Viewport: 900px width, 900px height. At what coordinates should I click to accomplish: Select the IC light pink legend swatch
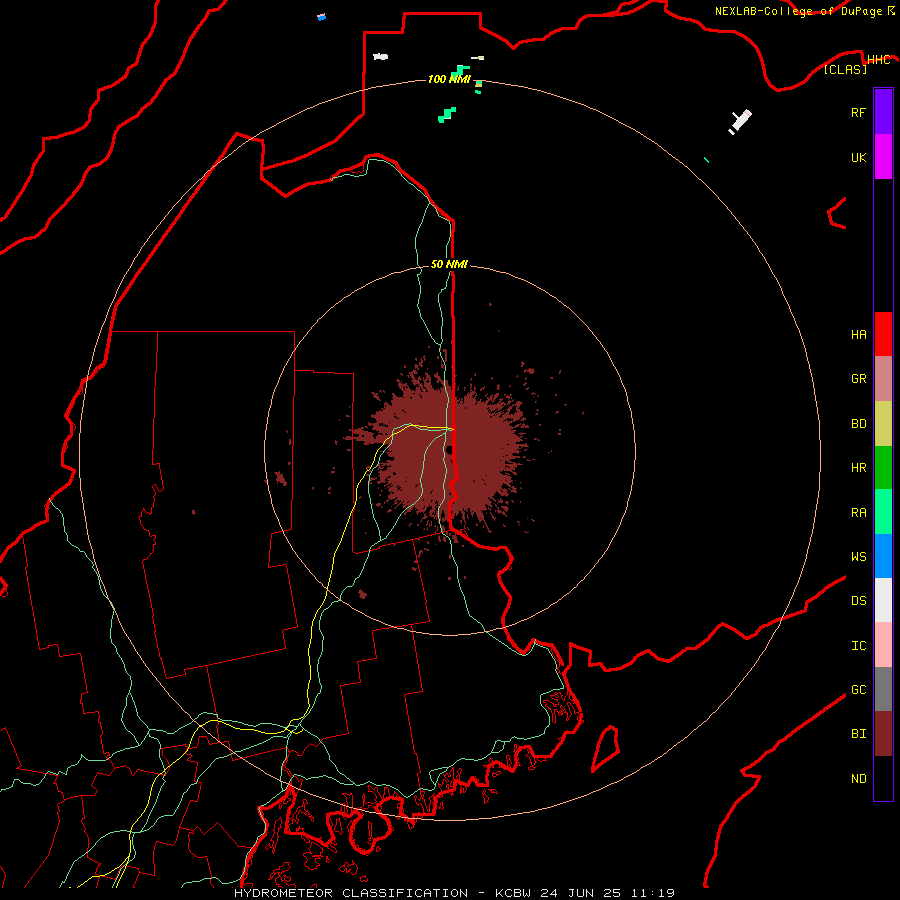883,645
